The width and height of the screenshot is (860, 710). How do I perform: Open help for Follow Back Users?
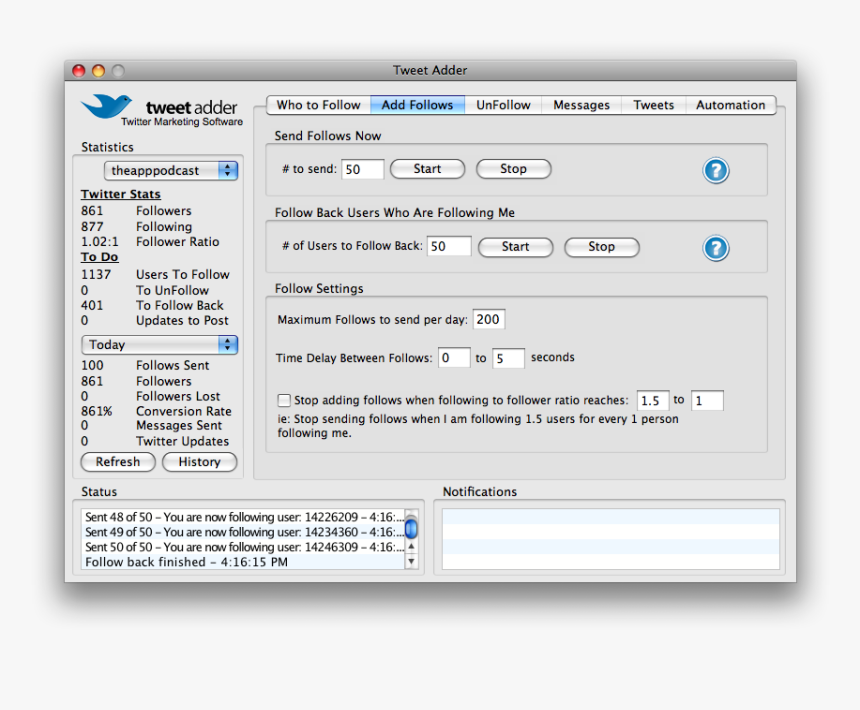tap(716, 248)
